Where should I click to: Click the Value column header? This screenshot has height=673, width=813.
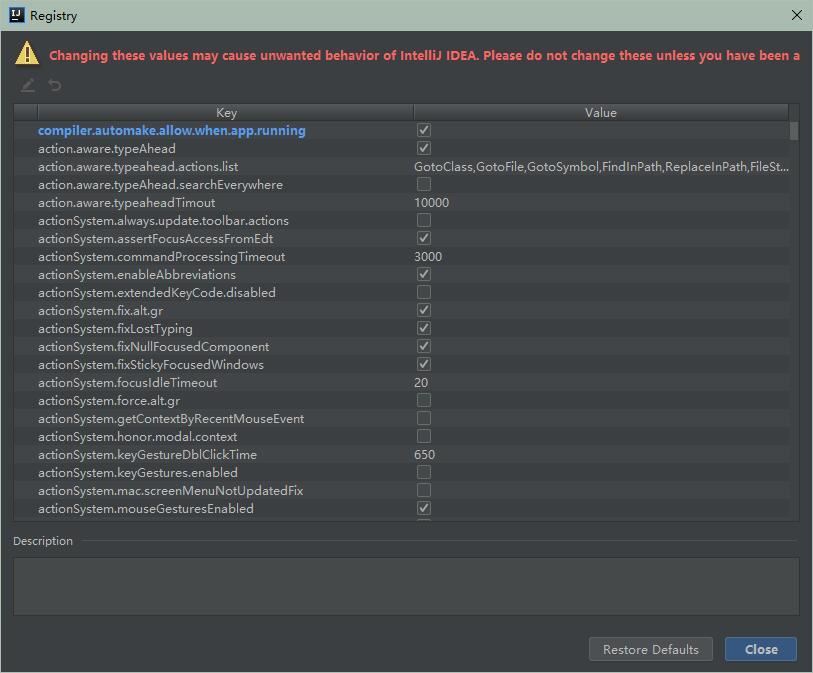coord(600,112)
